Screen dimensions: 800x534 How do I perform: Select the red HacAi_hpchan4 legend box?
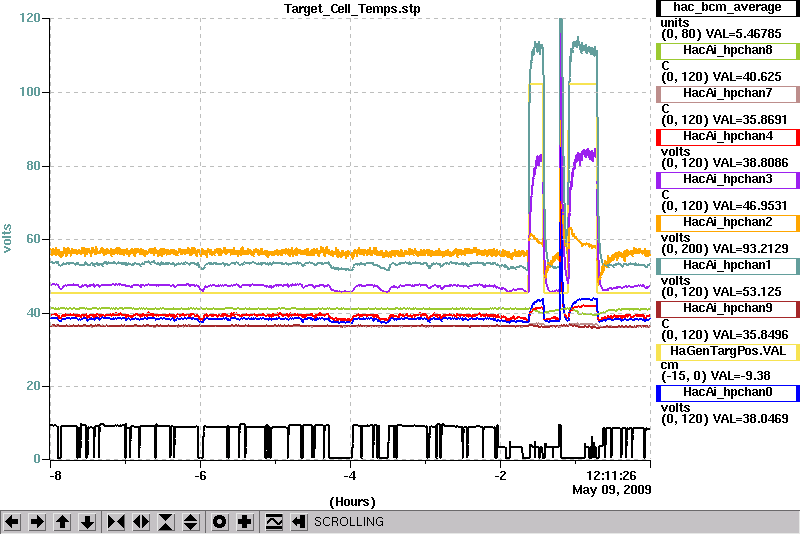tap(728, 137)
